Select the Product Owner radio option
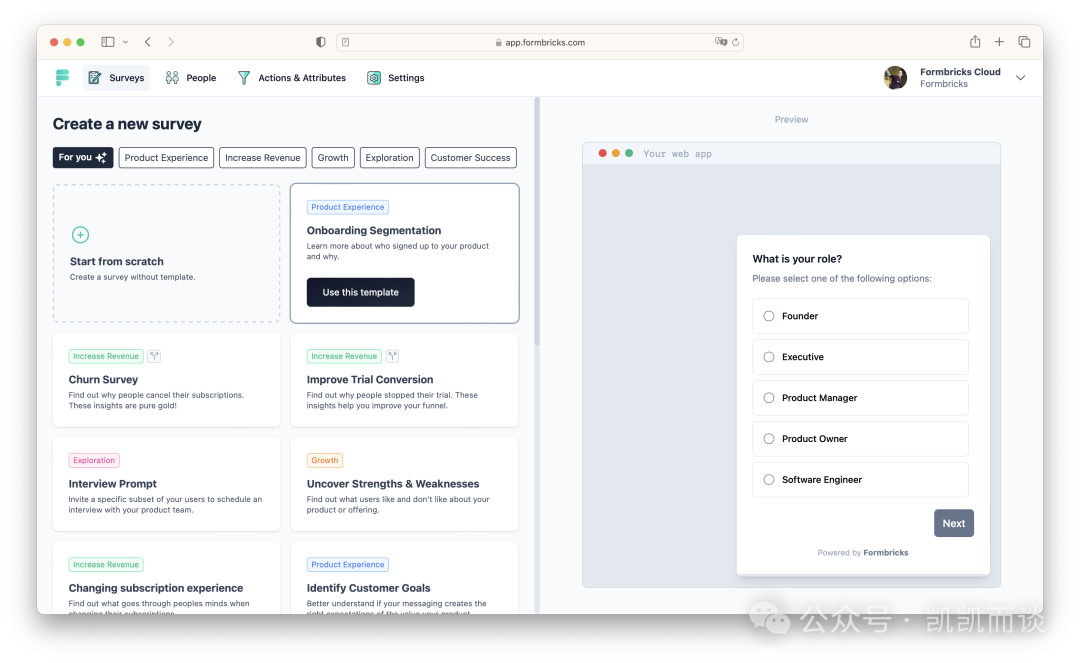1080x663 pixels. [x=769, y=439]
